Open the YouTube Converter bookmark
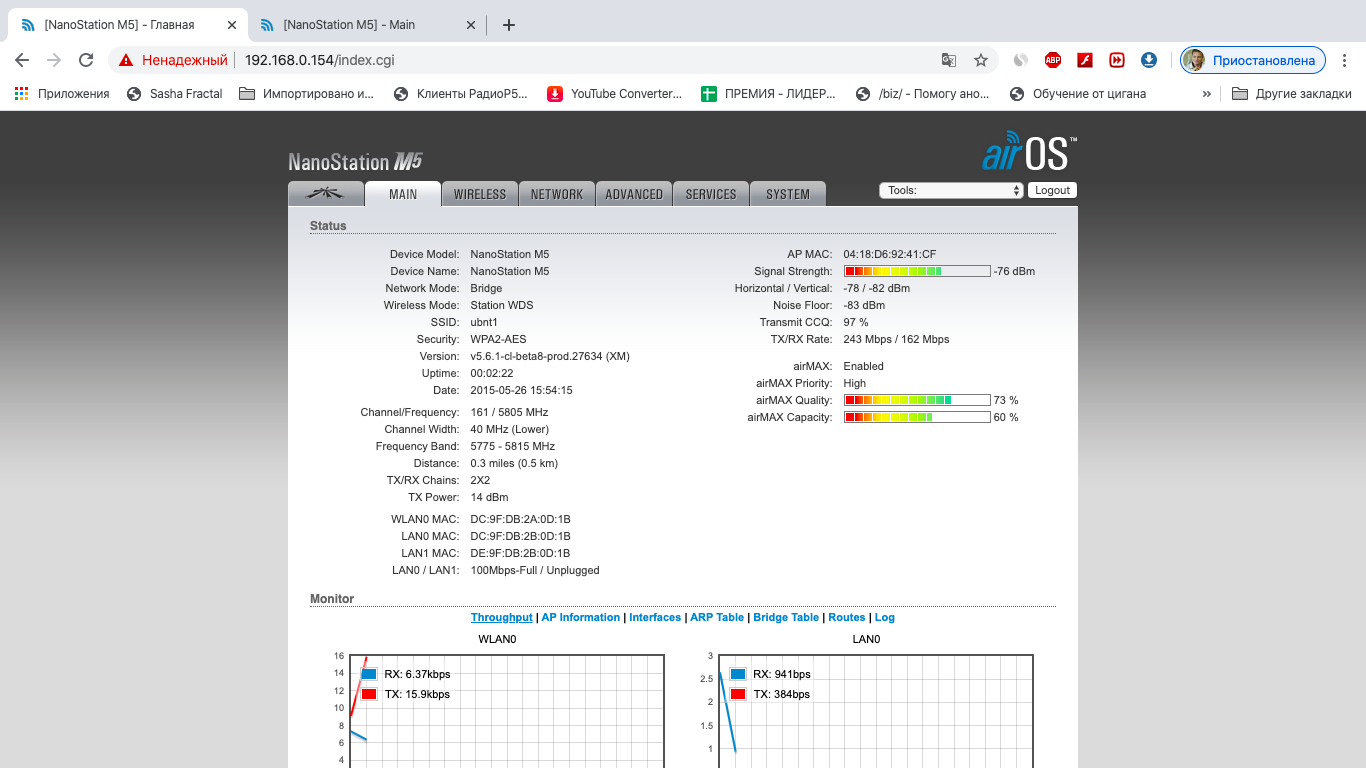Image resolution: width=1366 pixels, height=768 pixels. 615,94
